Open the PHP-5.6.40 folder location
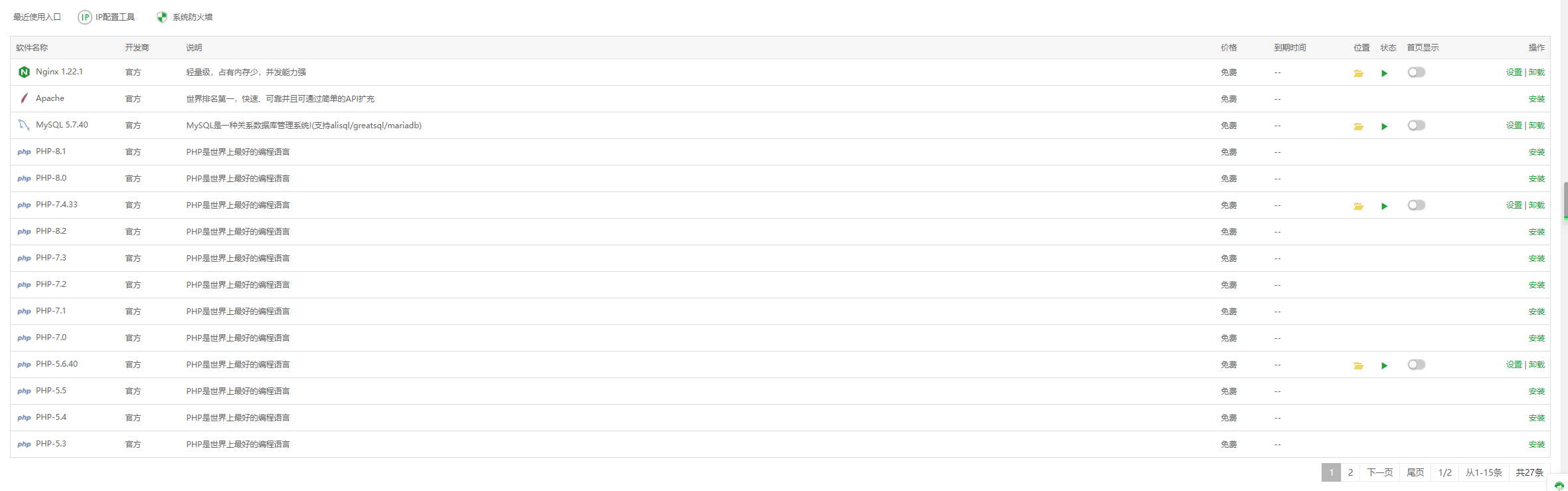Image resolution: width=1568 pixels, height=491 pixels. [1358, 365]
